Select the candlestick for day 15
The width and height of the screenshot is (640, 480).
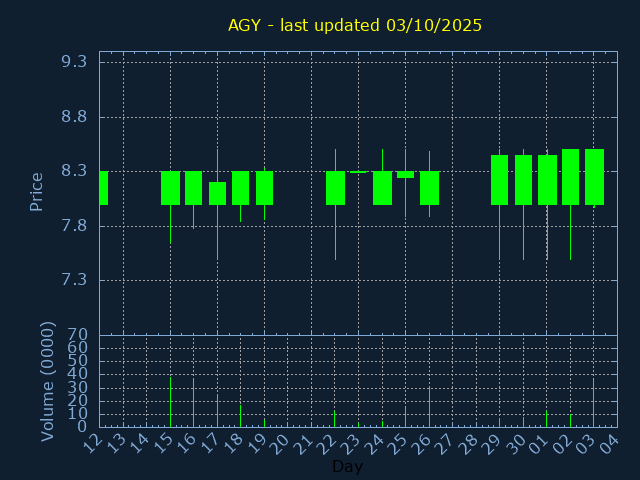tap(170, 188)
